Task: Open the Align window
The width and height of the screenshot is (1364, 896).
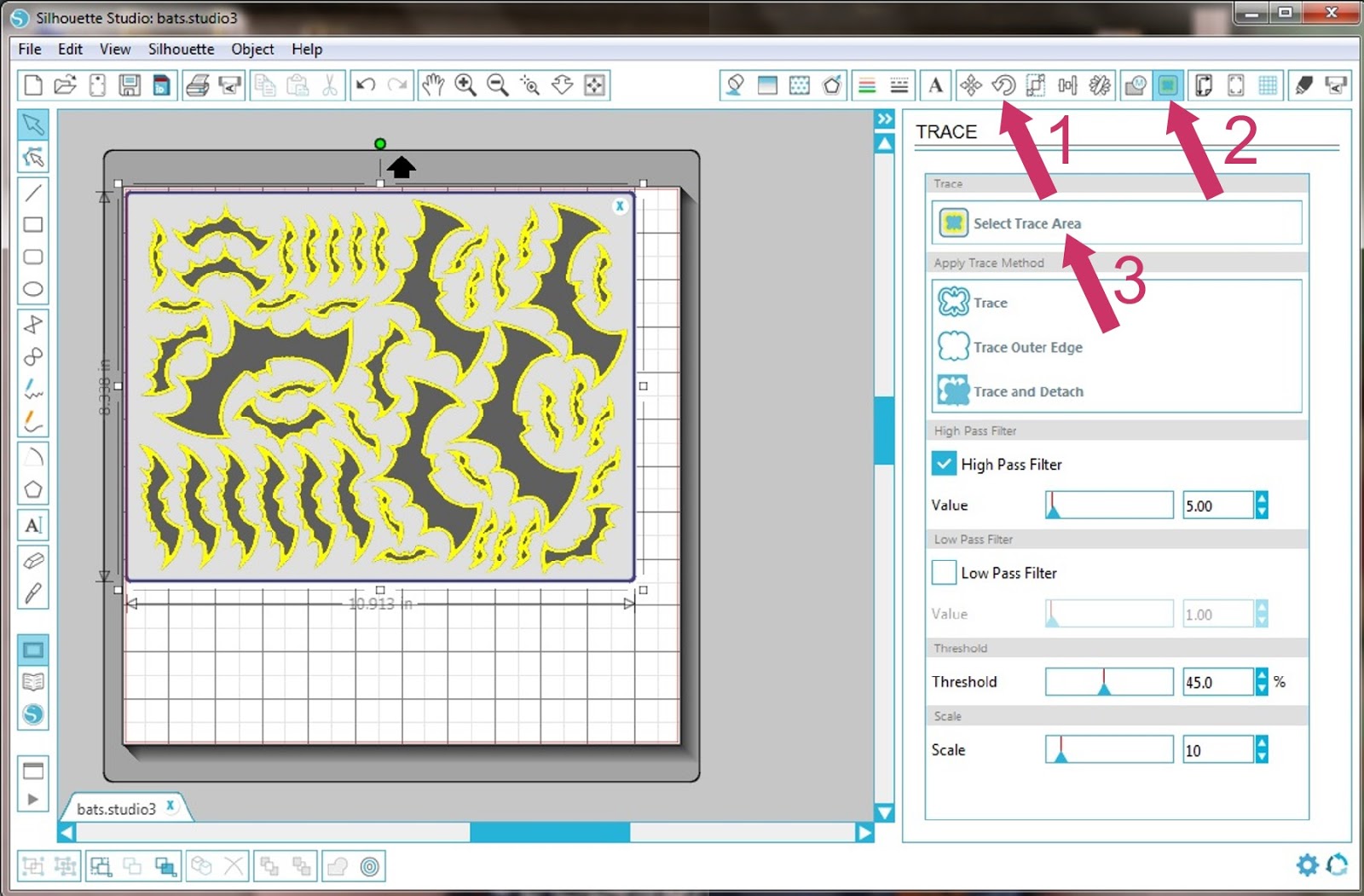Action: pos(1068,85)
